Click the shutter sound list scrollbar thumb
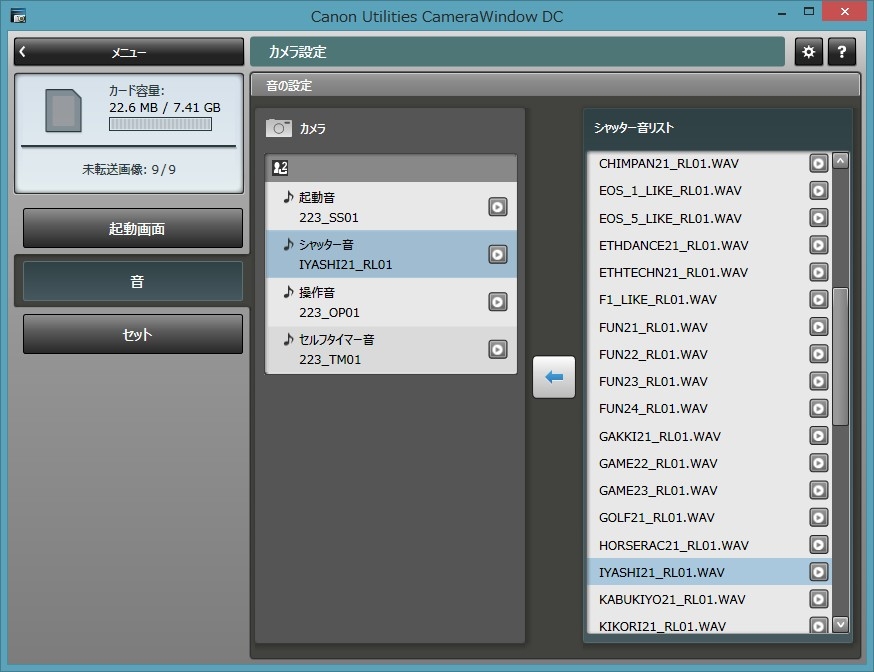This screenshot has width=874, height=672. point(841,357)
